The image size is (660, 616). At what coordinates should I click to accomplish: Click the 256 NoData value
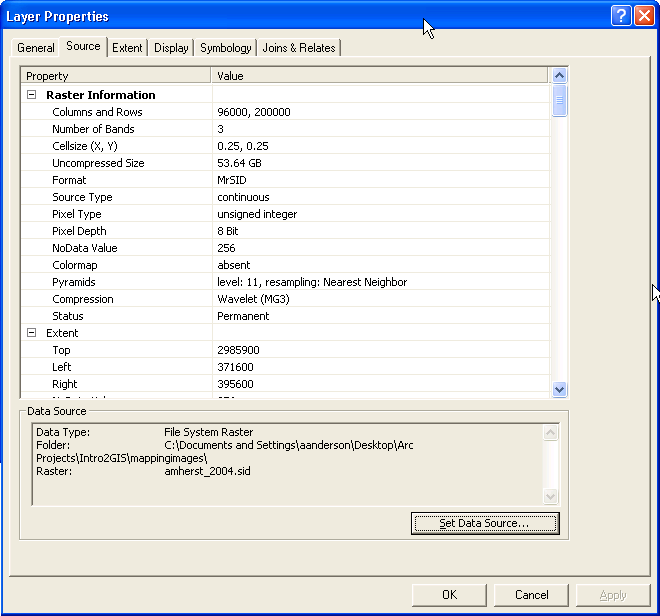click(226, 248)
